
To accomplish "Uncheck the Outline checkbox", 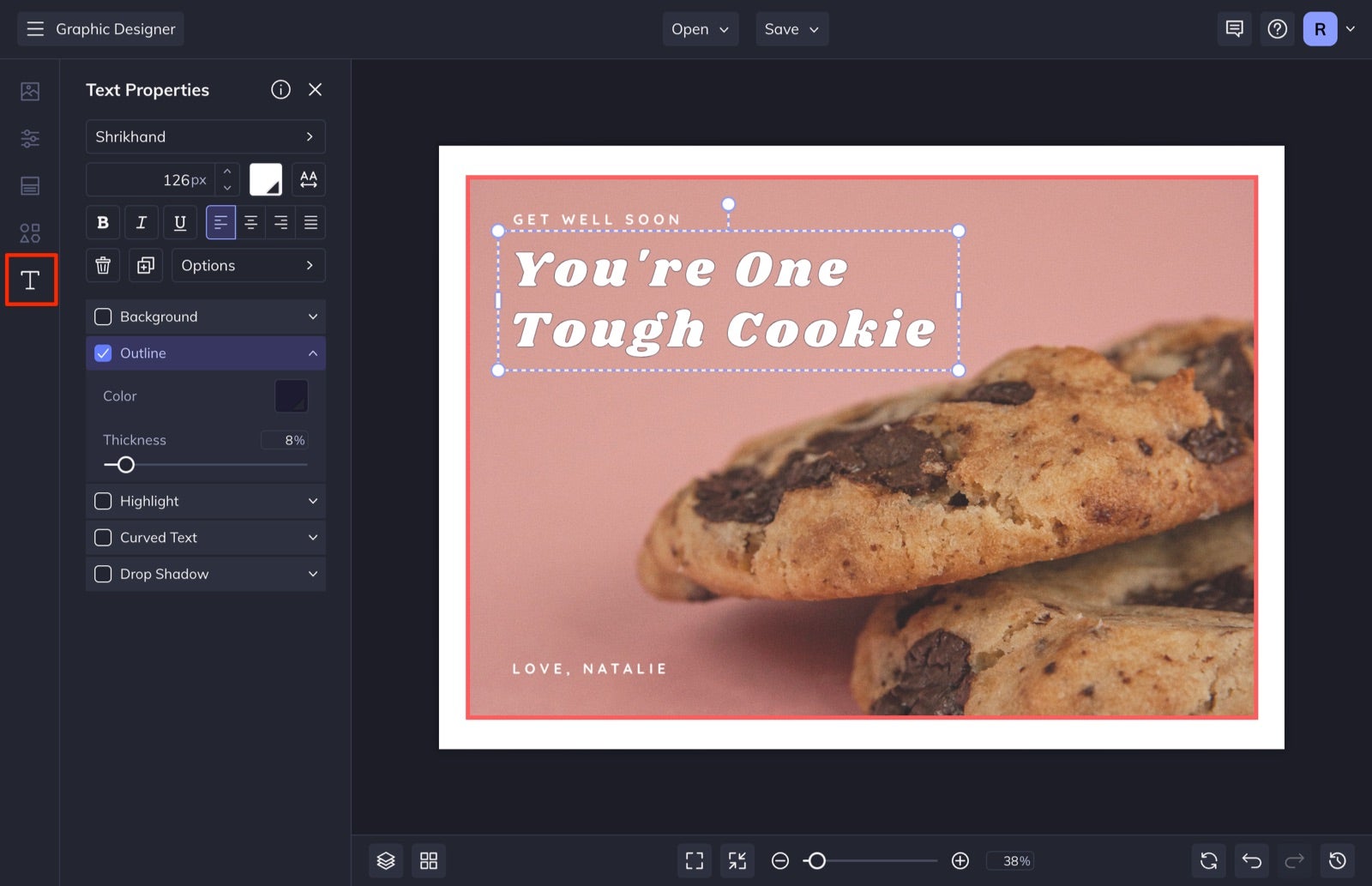I will click(x=103, y=353).
